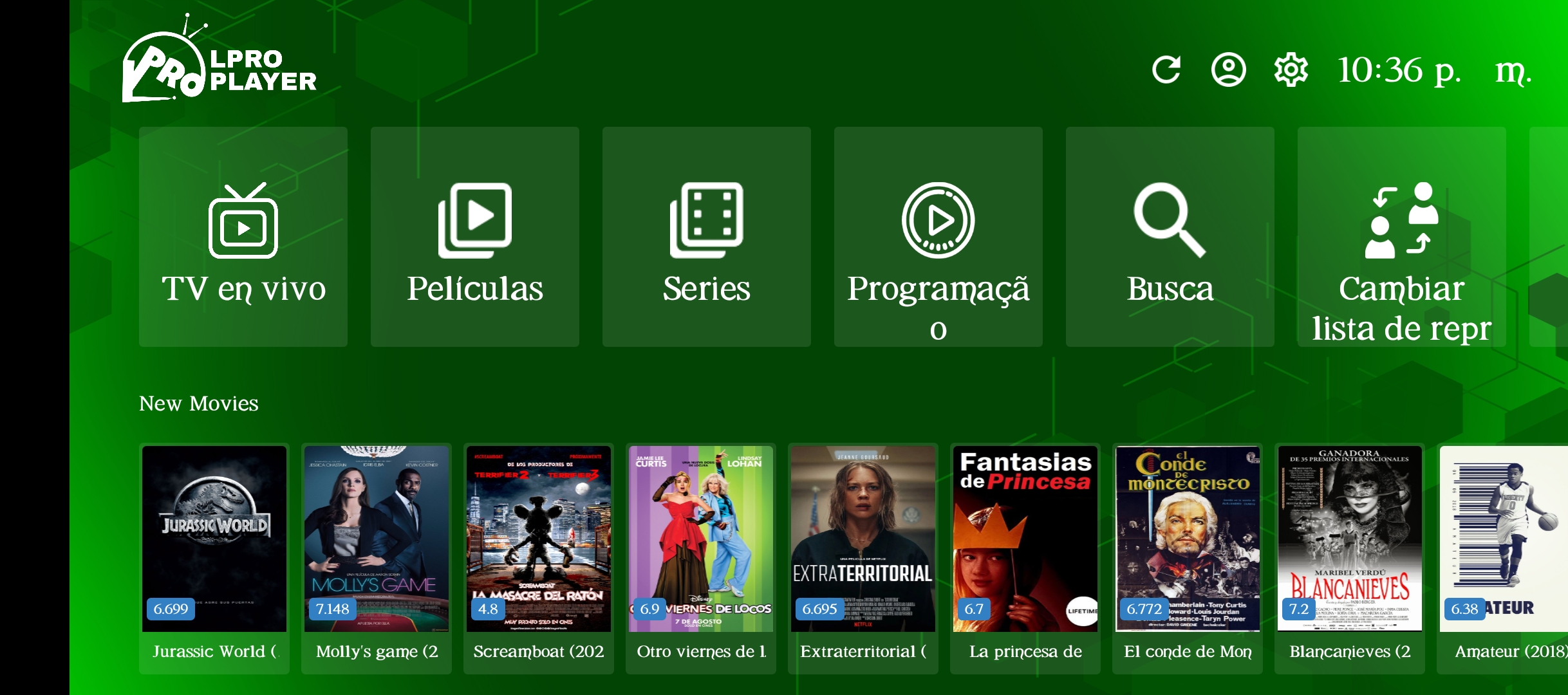Click the New Movies section heading
This screenshot has height=695, width=1568.
click(199, 403)
